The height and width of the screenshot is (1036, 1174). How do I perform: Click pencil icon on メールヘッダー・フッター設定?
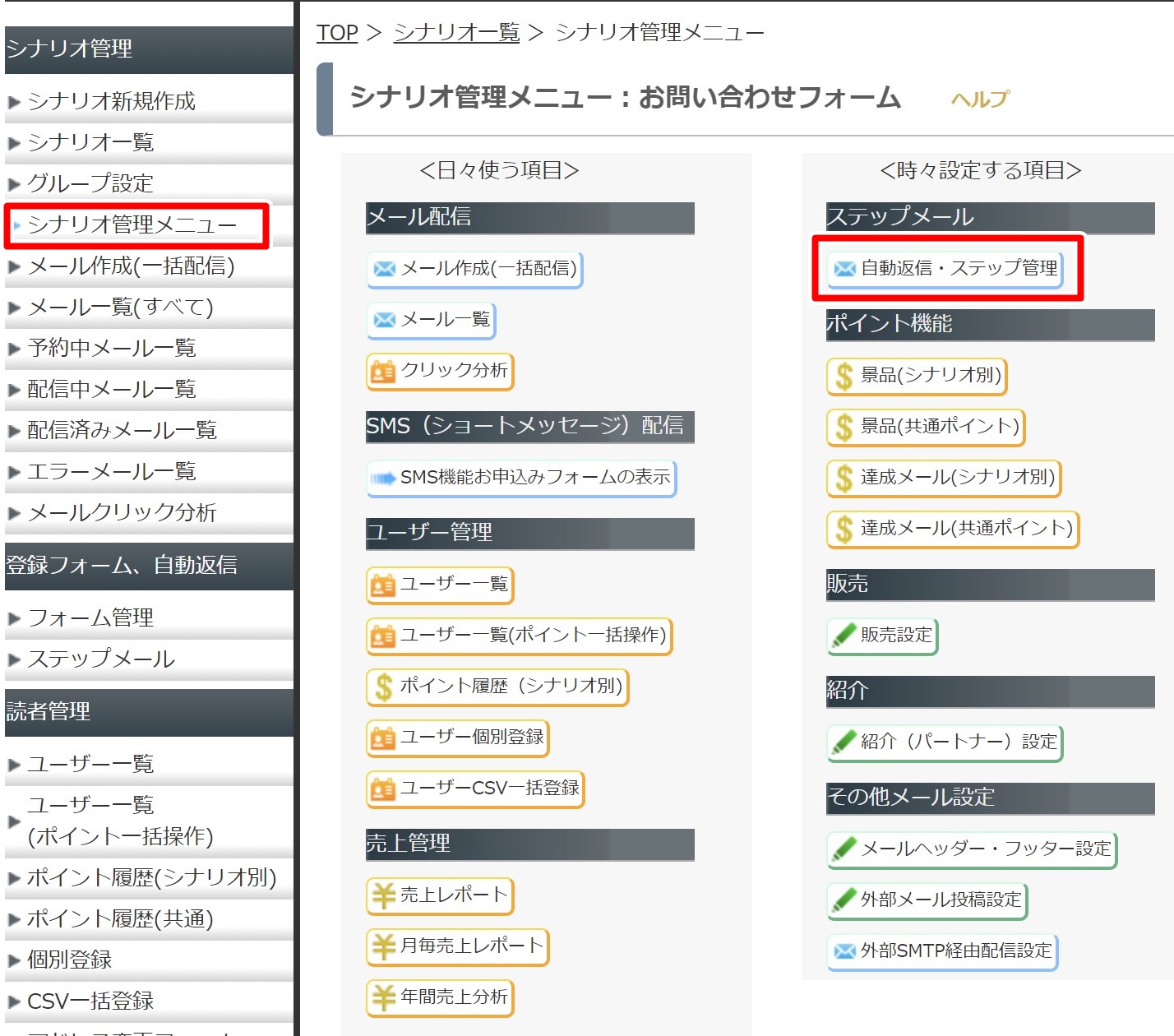click(844, 849)
